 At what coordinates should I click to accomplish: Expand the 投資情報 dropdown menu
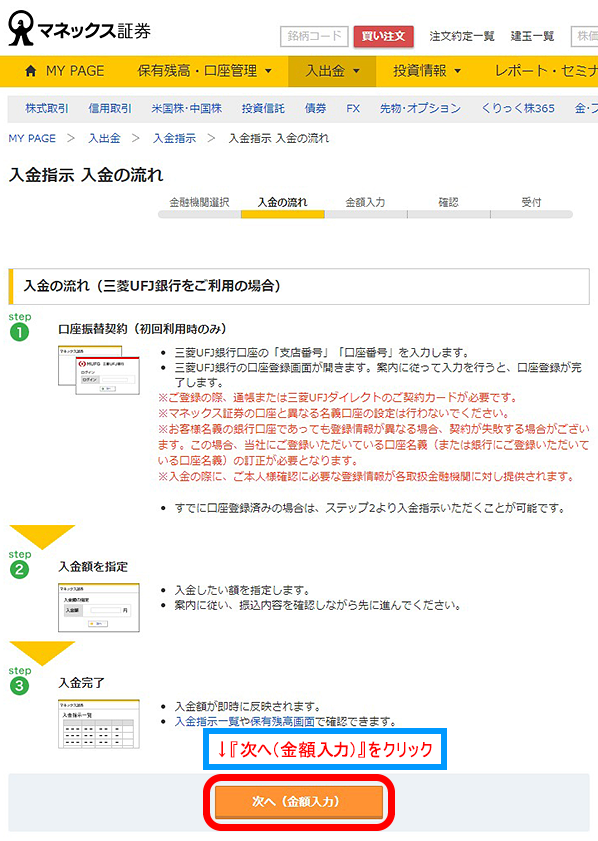pos(427,71)
